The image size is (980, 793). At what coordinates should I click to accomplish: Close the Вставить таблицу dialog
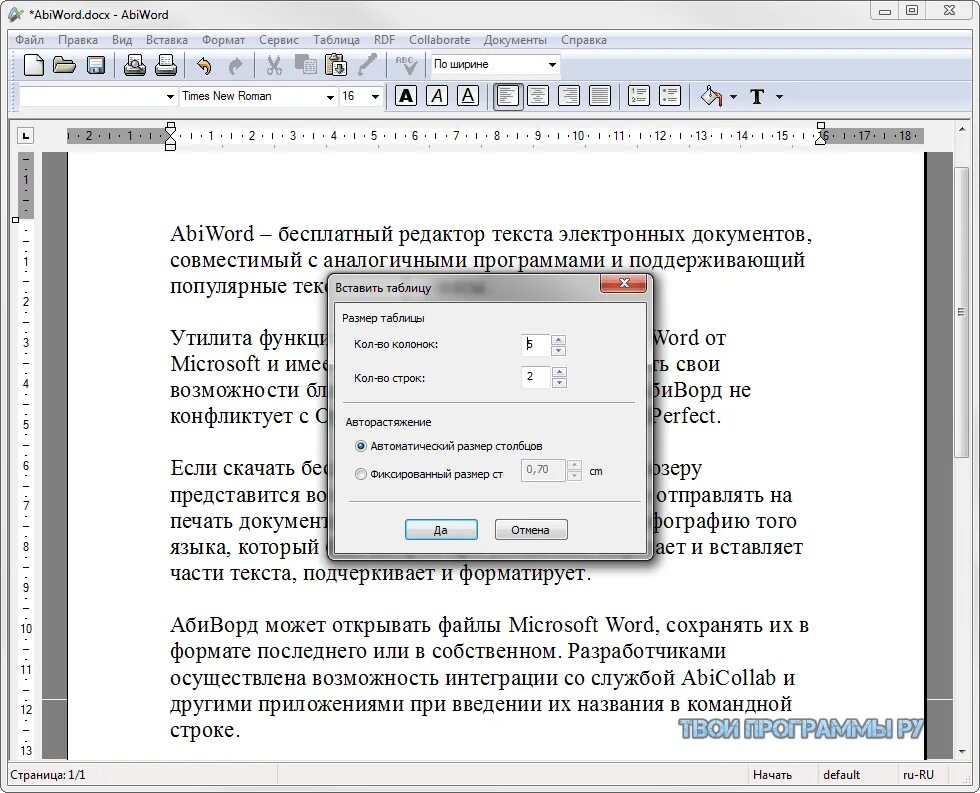click(623, 284)
